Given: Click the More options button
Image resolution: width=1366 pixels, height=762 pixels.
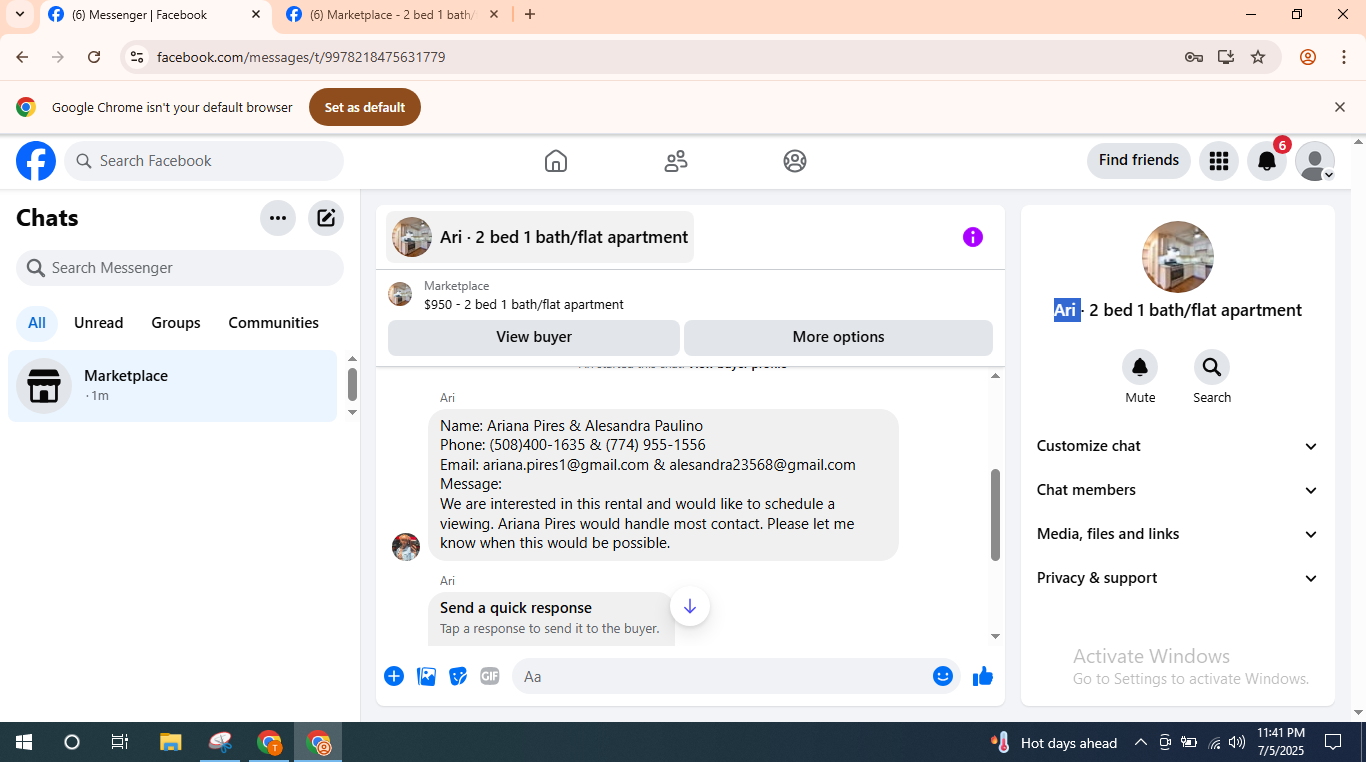Looking at the screenshot, I should (x=838, y=337).
